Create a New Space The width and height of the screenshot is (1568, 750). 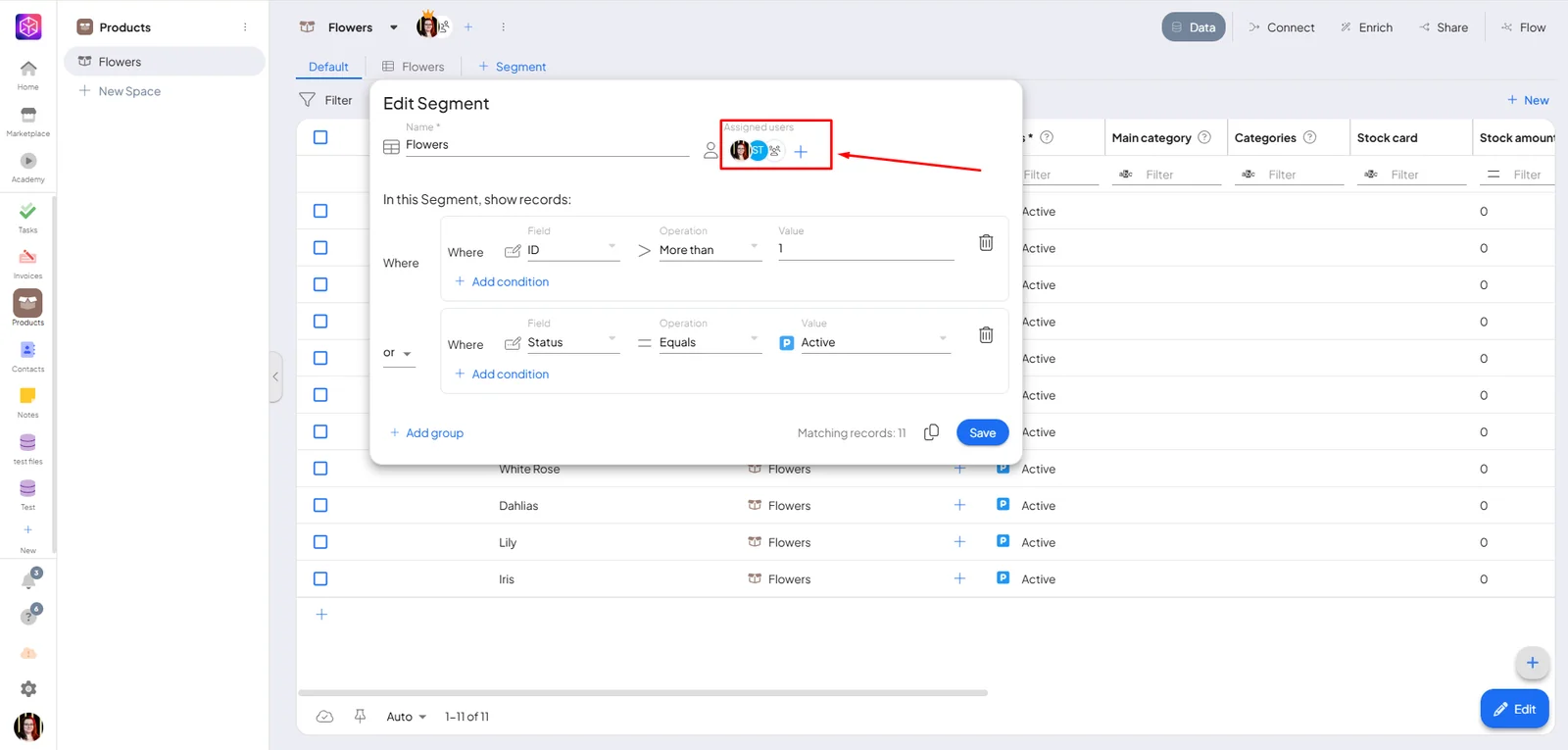120,91
